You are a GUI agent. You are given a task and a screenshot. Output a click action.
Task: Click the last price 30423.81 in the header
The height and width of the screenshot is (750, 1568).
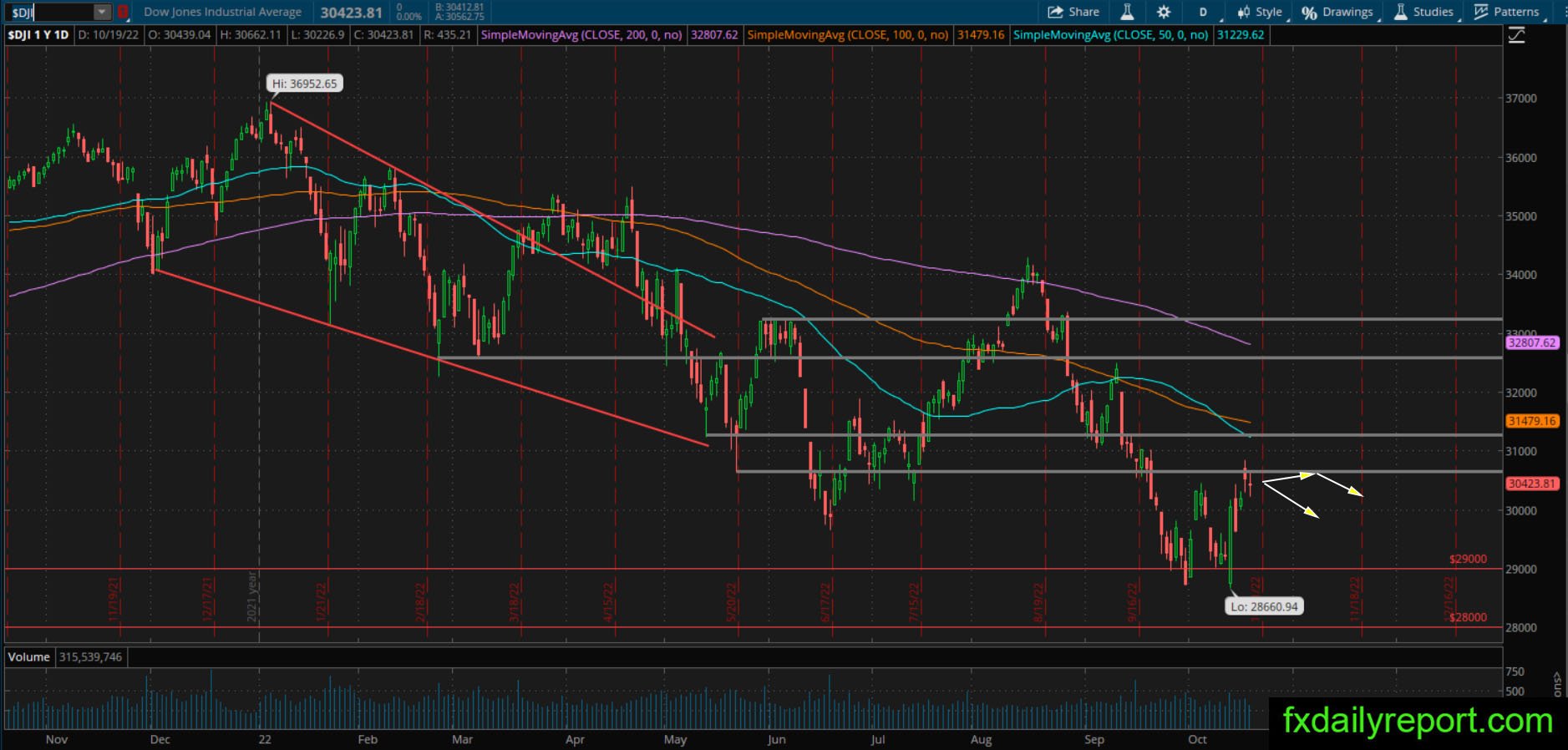[x=351, y=13]
